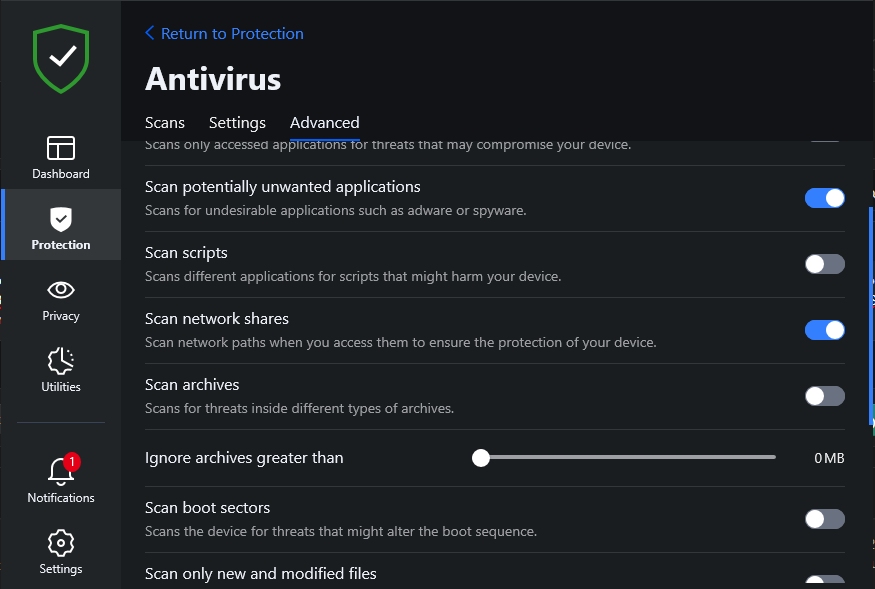Switch to the Scans tab
The width and height of the screenshot is (875, 589).
165,123
